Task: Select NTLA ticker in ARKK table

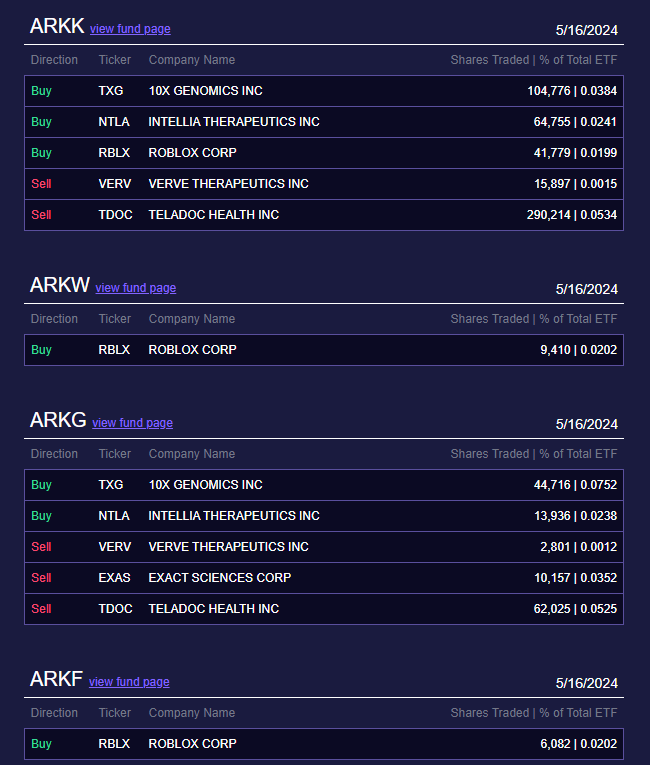Action: coord(114,122)
